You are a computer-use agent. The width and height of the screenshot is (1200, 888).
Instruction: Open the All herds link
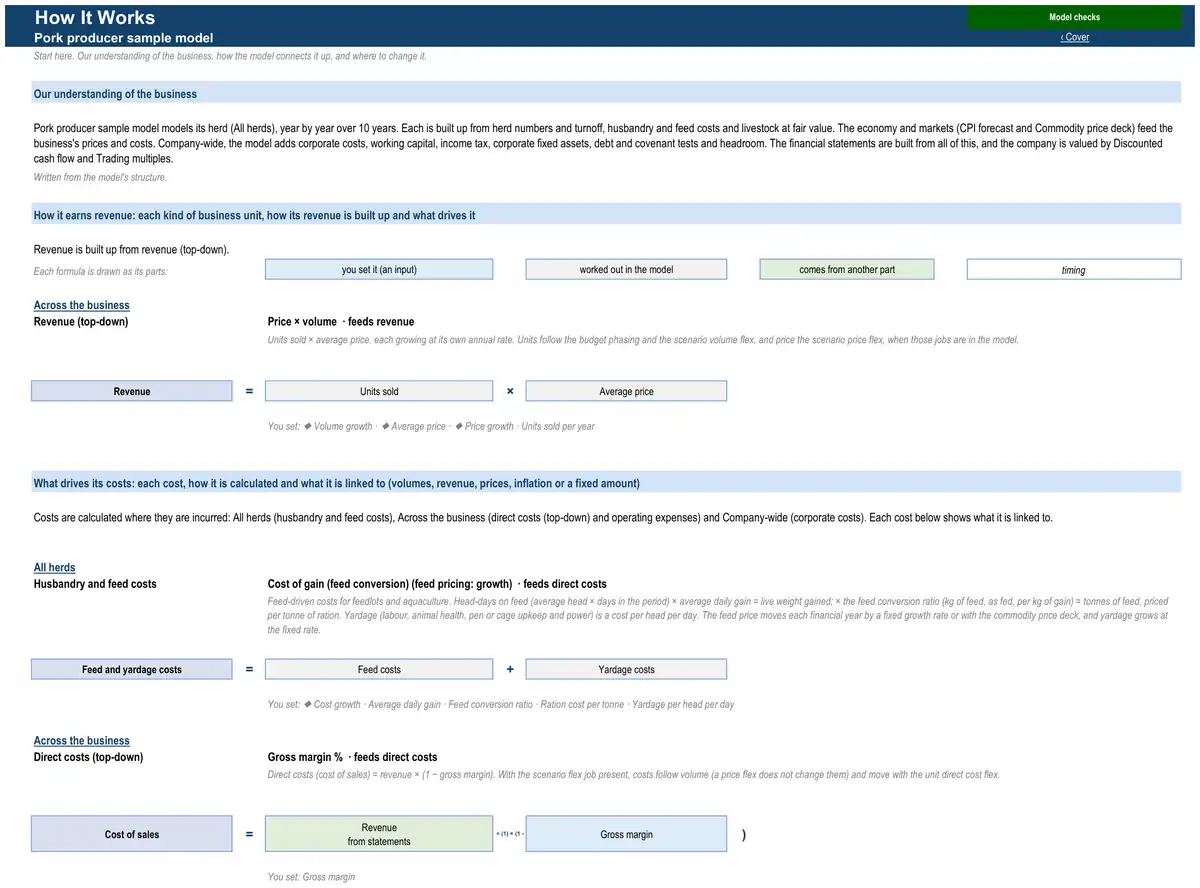click(x=55, y=567)
